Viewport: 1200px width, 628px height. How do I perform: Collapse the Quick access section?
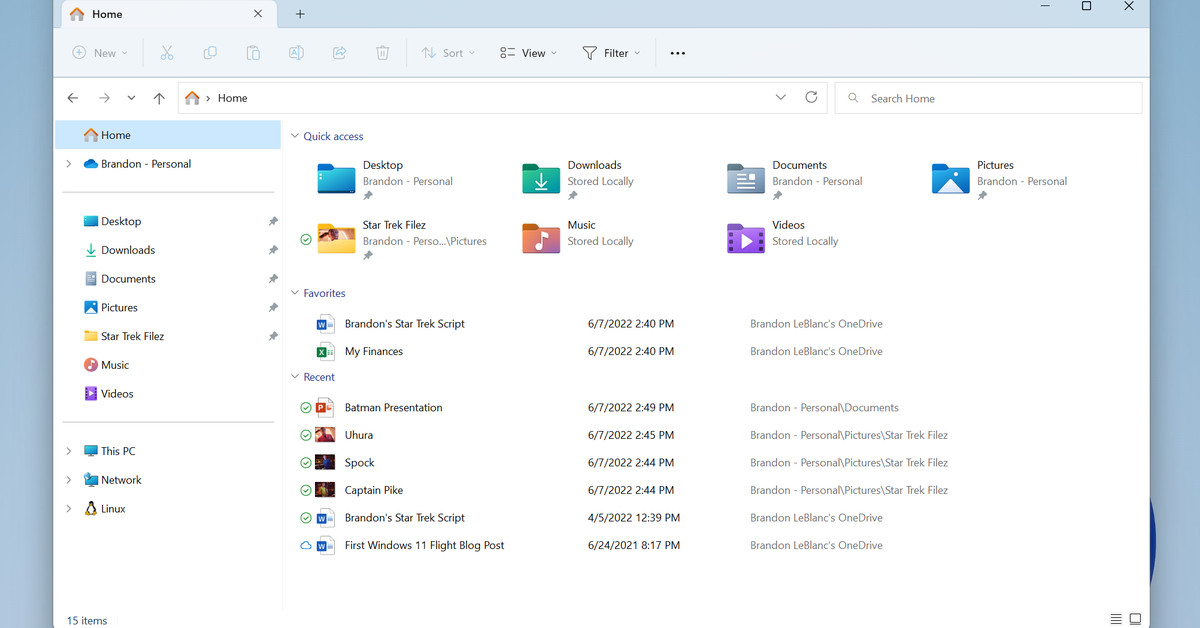(295, 136)
